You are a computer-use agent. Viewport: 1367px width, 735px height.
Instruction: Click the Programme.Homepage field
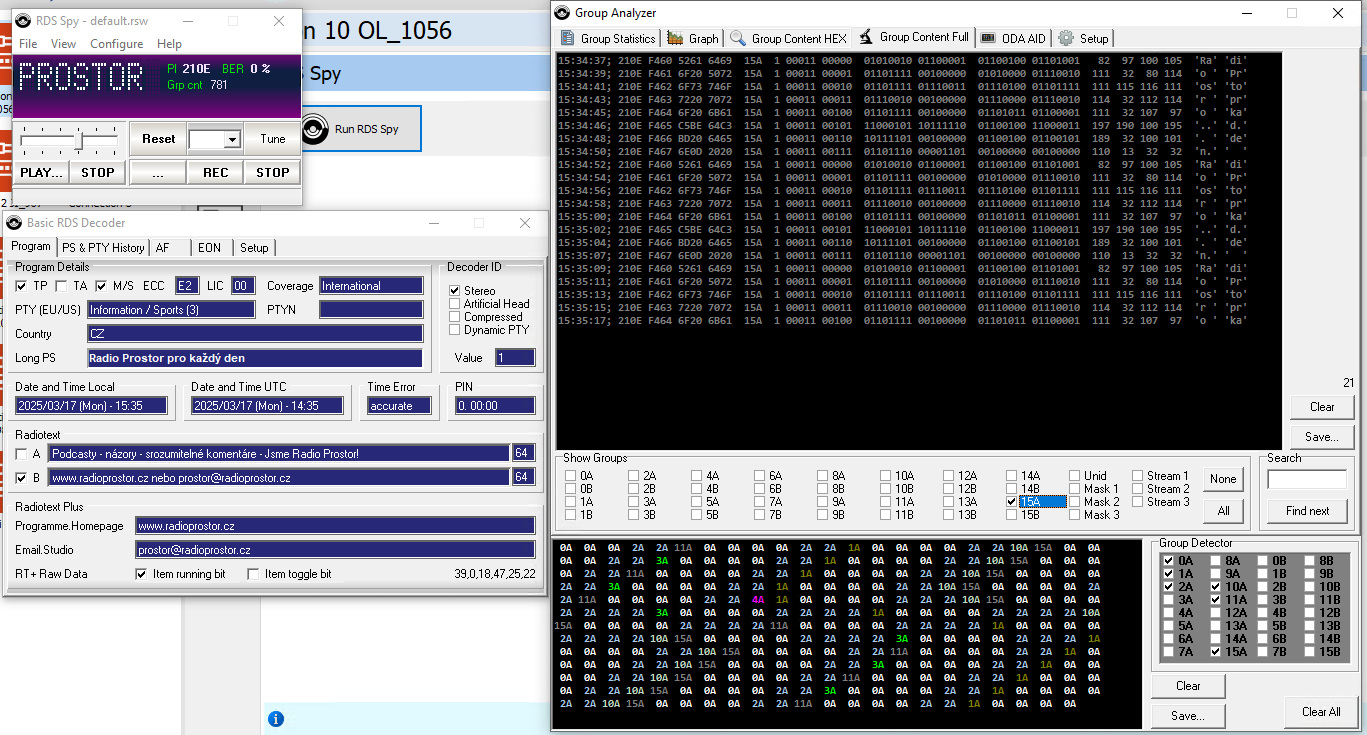(x=336, y=525)
